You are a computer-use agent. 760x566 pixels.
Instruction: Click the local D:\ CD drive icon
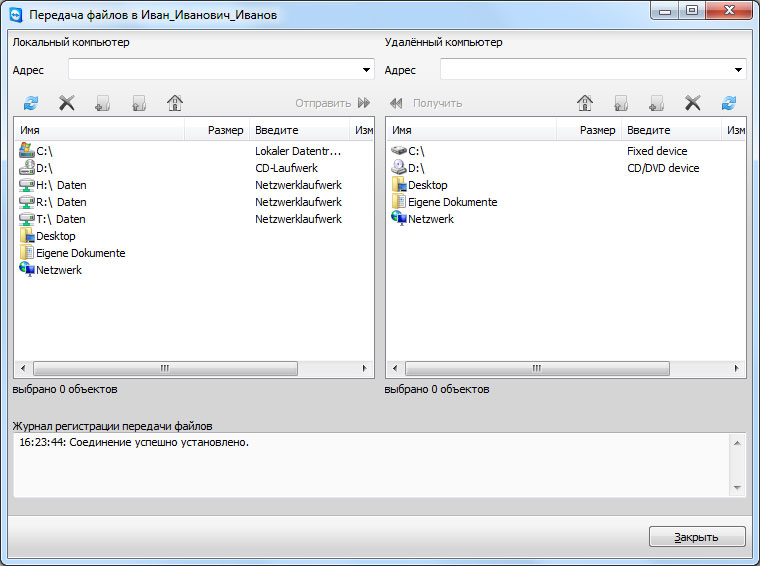(x=27, y=168)
